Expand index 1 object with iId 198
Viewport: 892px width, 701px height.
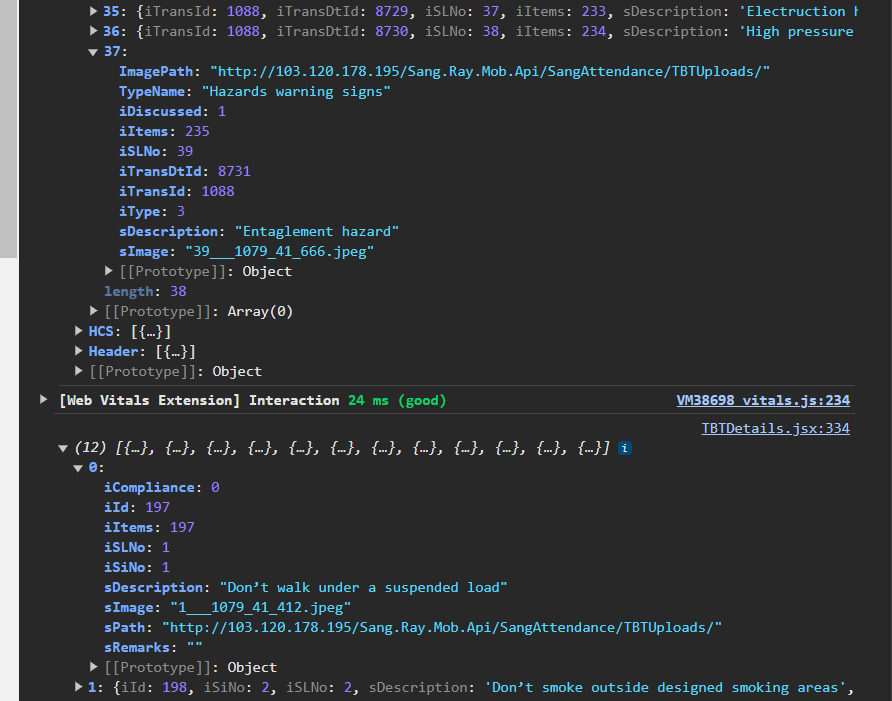(x=79, y=687)
